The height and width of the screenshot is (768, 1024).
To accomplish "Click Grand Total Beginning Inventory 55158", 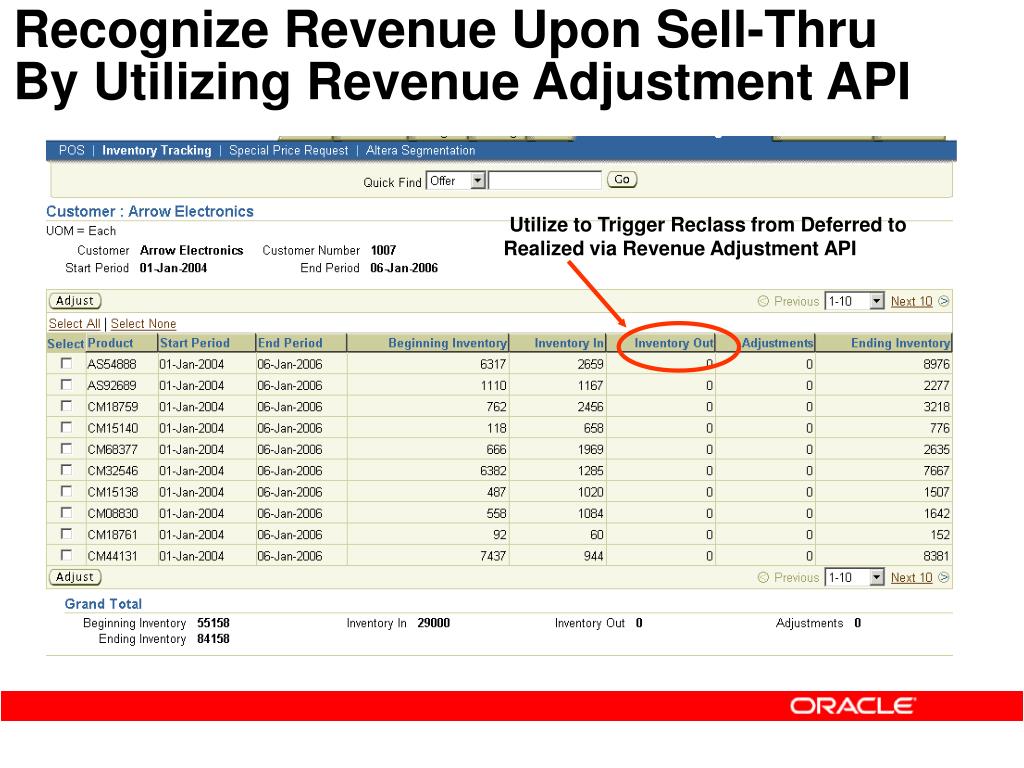I will click(x=213, y=623).
